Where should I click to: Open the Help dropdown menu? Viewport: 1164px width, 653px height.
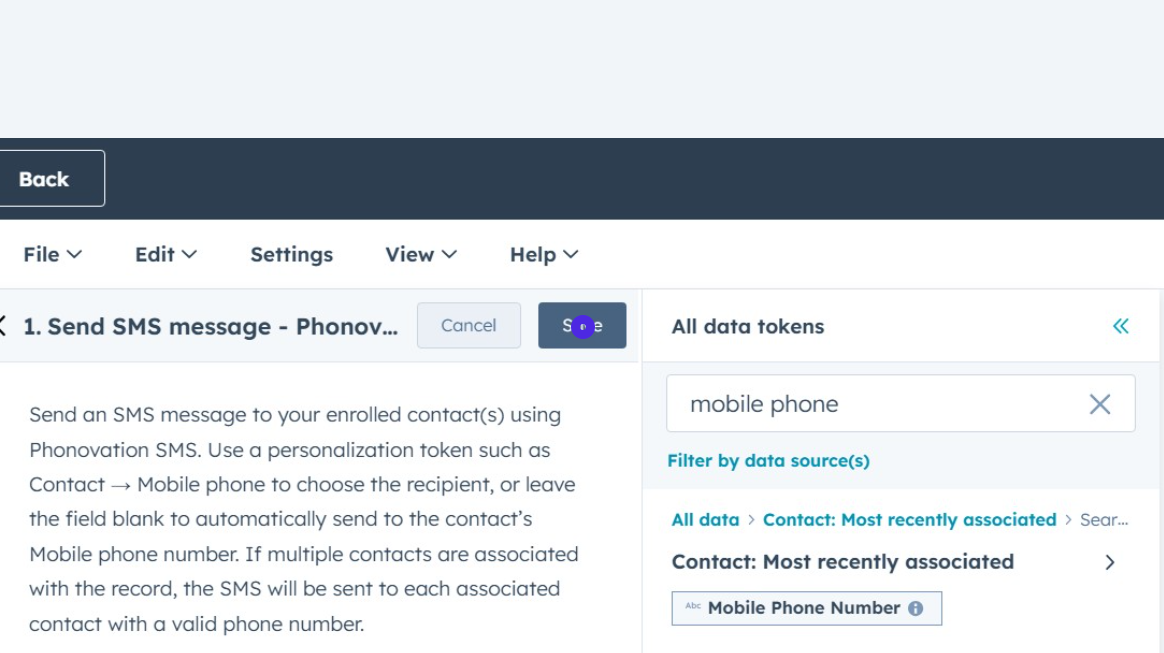coord(543,255)
